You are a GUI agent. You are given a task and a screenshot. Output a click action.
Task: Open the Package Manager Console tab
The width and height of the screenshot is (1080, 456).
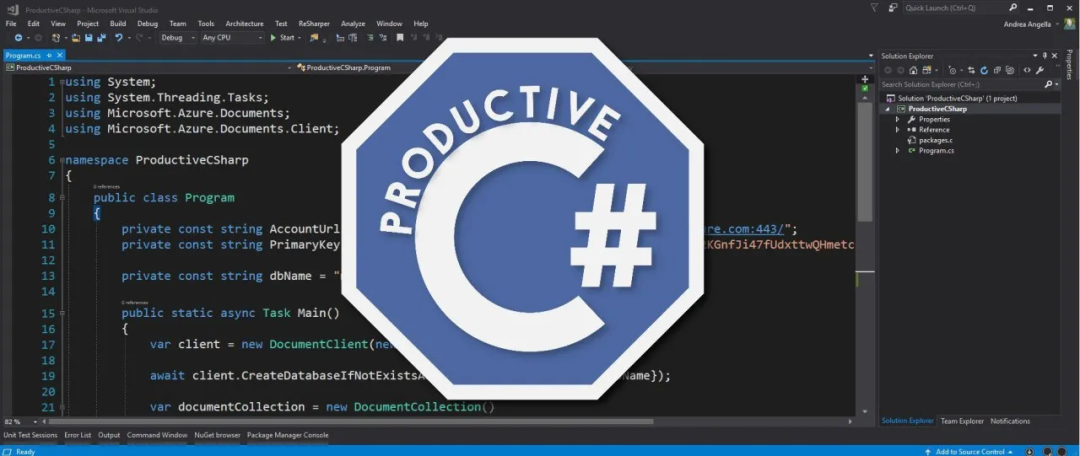pos(288,435)
